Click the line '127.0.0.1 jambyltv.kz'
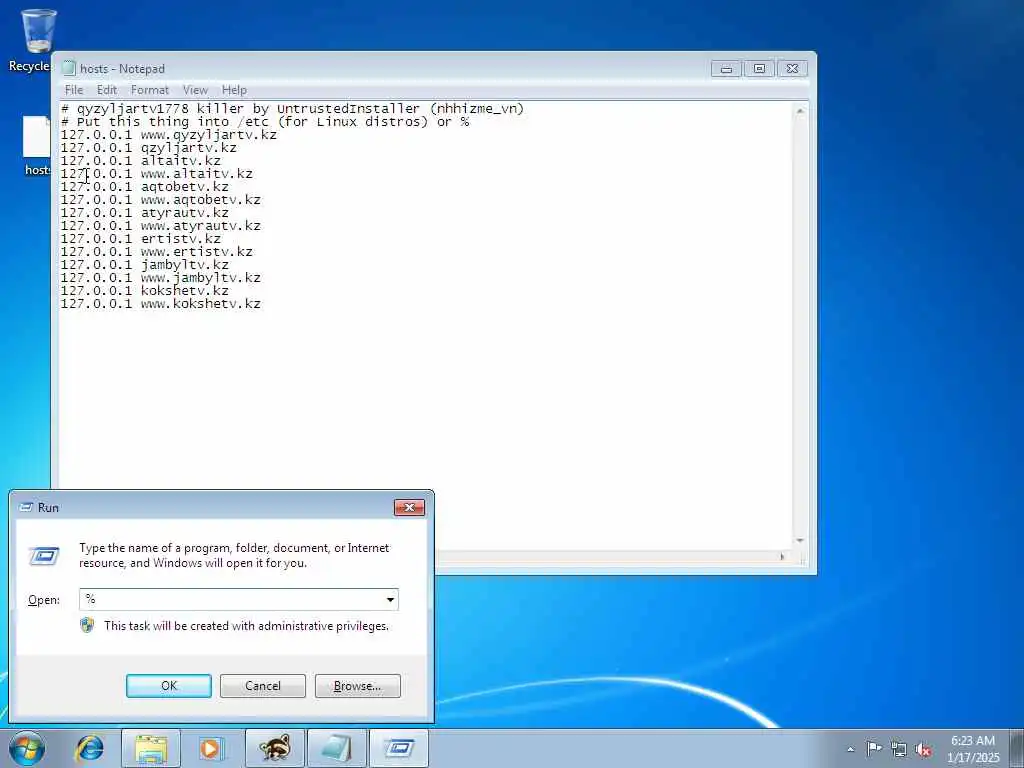The height and width of the screenshot is (768, 1024). click(x=145, y=264)
